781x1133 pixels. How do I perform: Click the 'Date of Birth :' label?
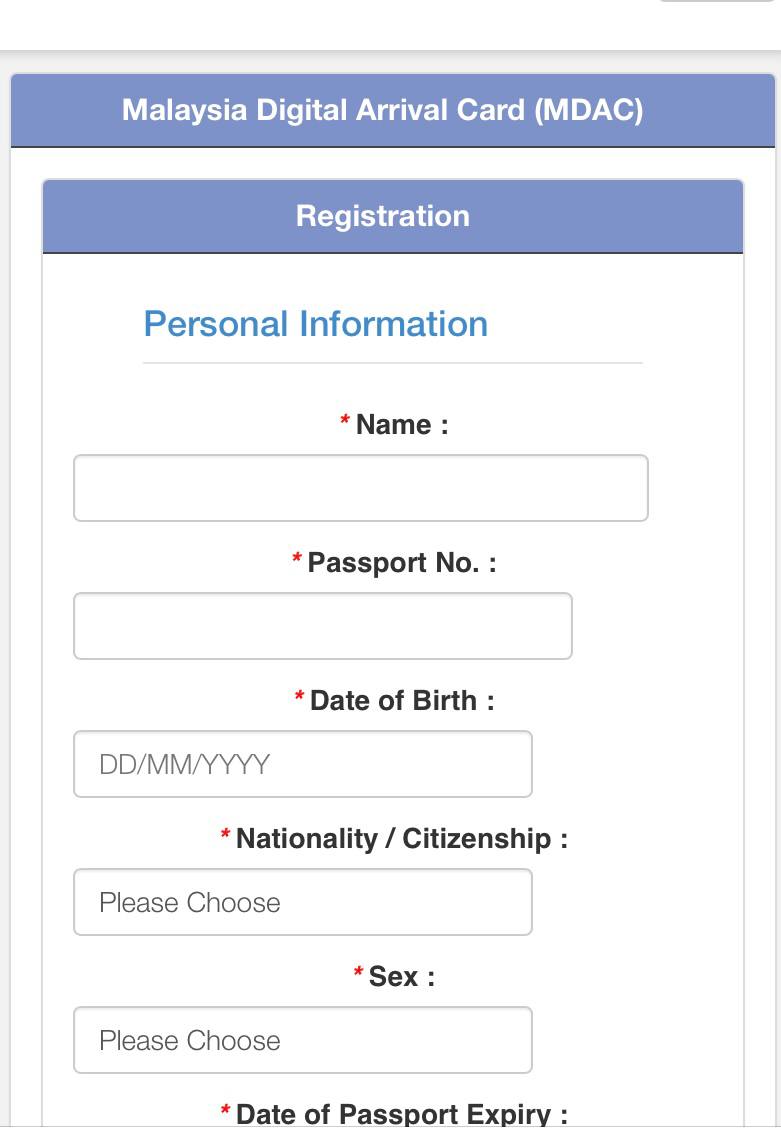click(402, 701)
